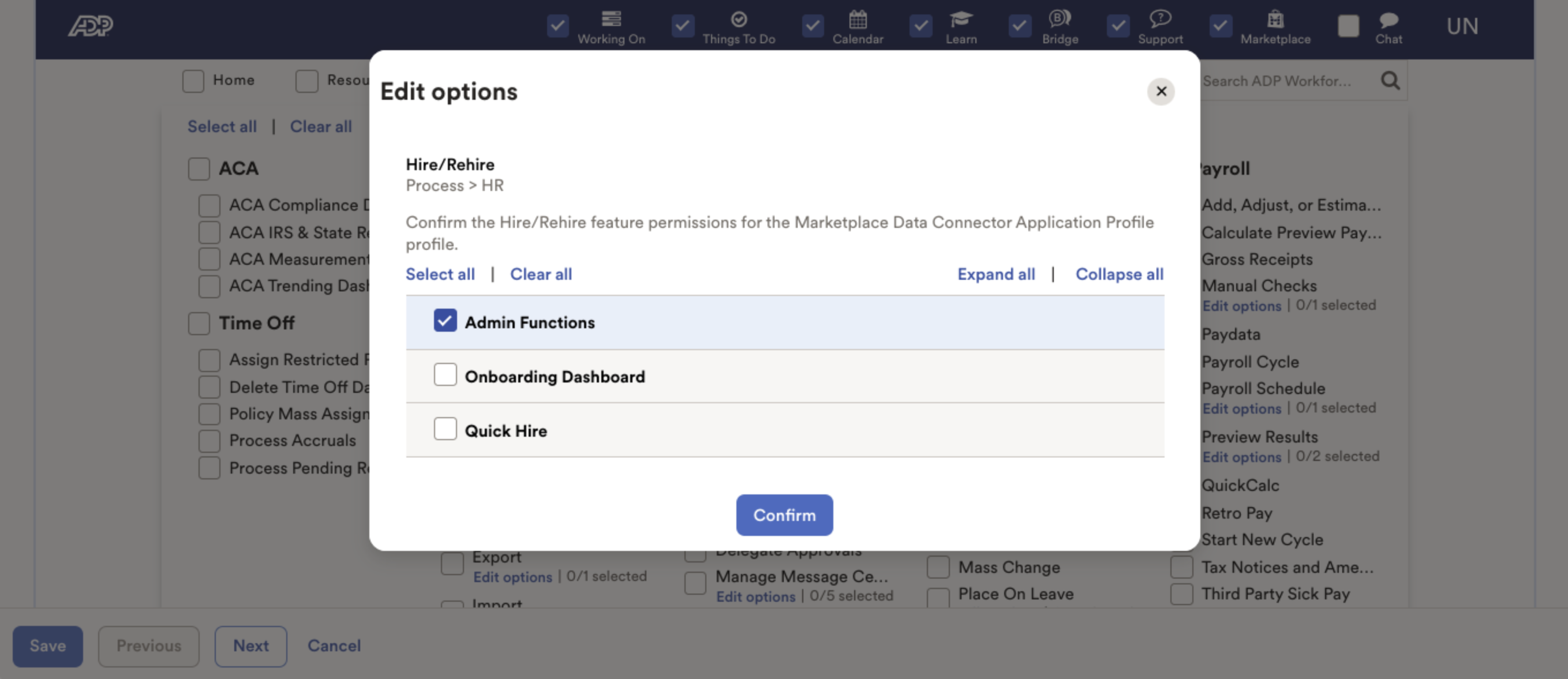Viewport: 1568px width, 679px height.
Task: Save the profile changes
Action: (x=48, y=646)
